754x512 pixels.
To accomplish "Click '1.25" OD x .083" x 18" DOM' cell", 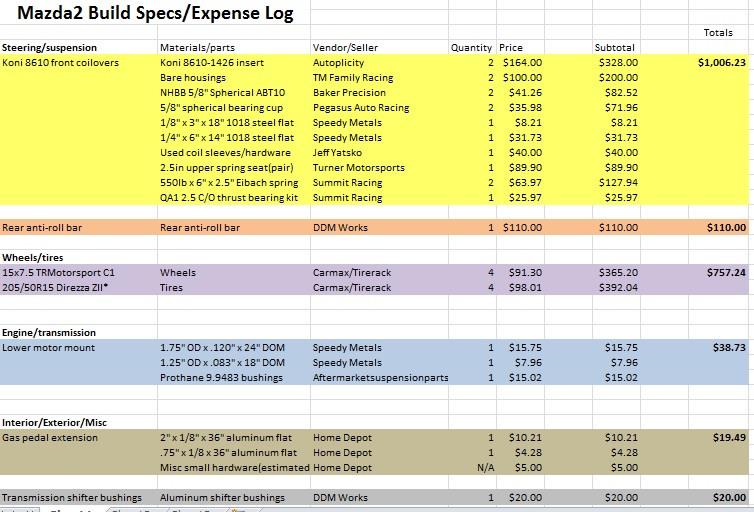I will [x=234, y=362].
